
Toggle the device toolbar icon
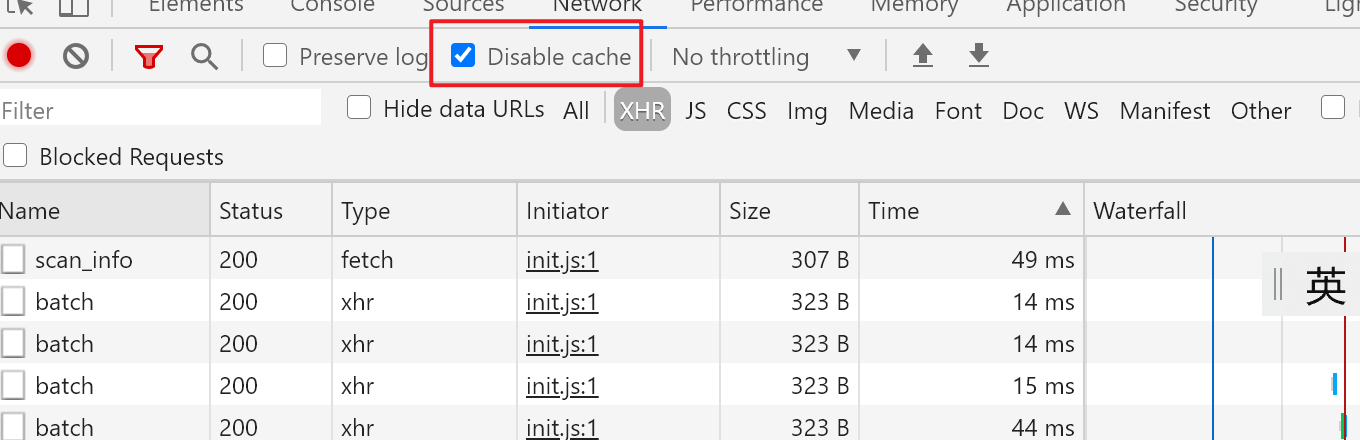click(x=73, y=6)
